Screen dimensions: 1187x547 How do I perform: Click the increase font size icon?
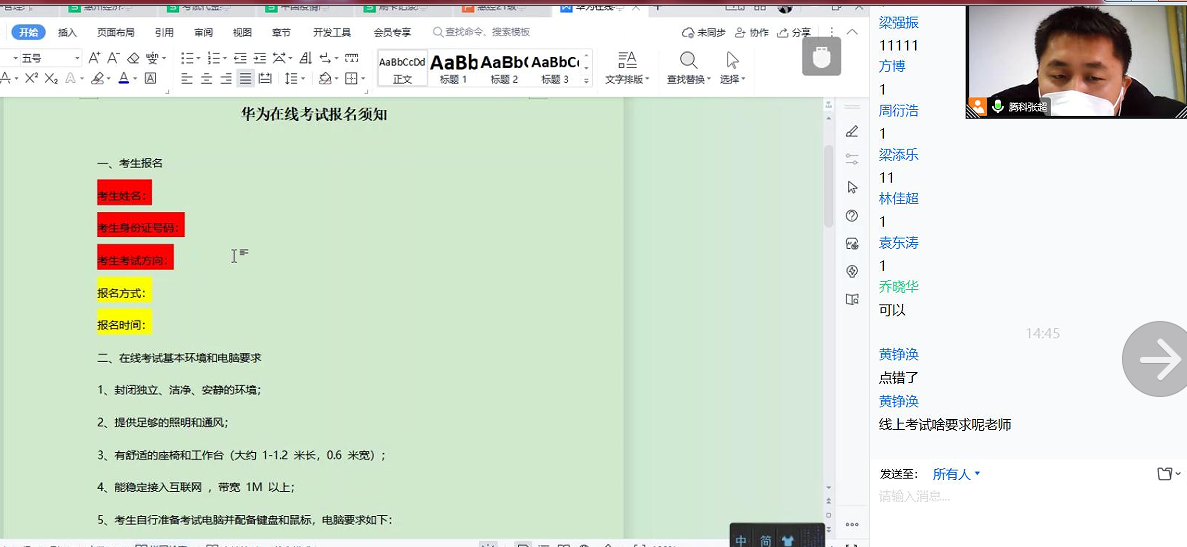94,57
